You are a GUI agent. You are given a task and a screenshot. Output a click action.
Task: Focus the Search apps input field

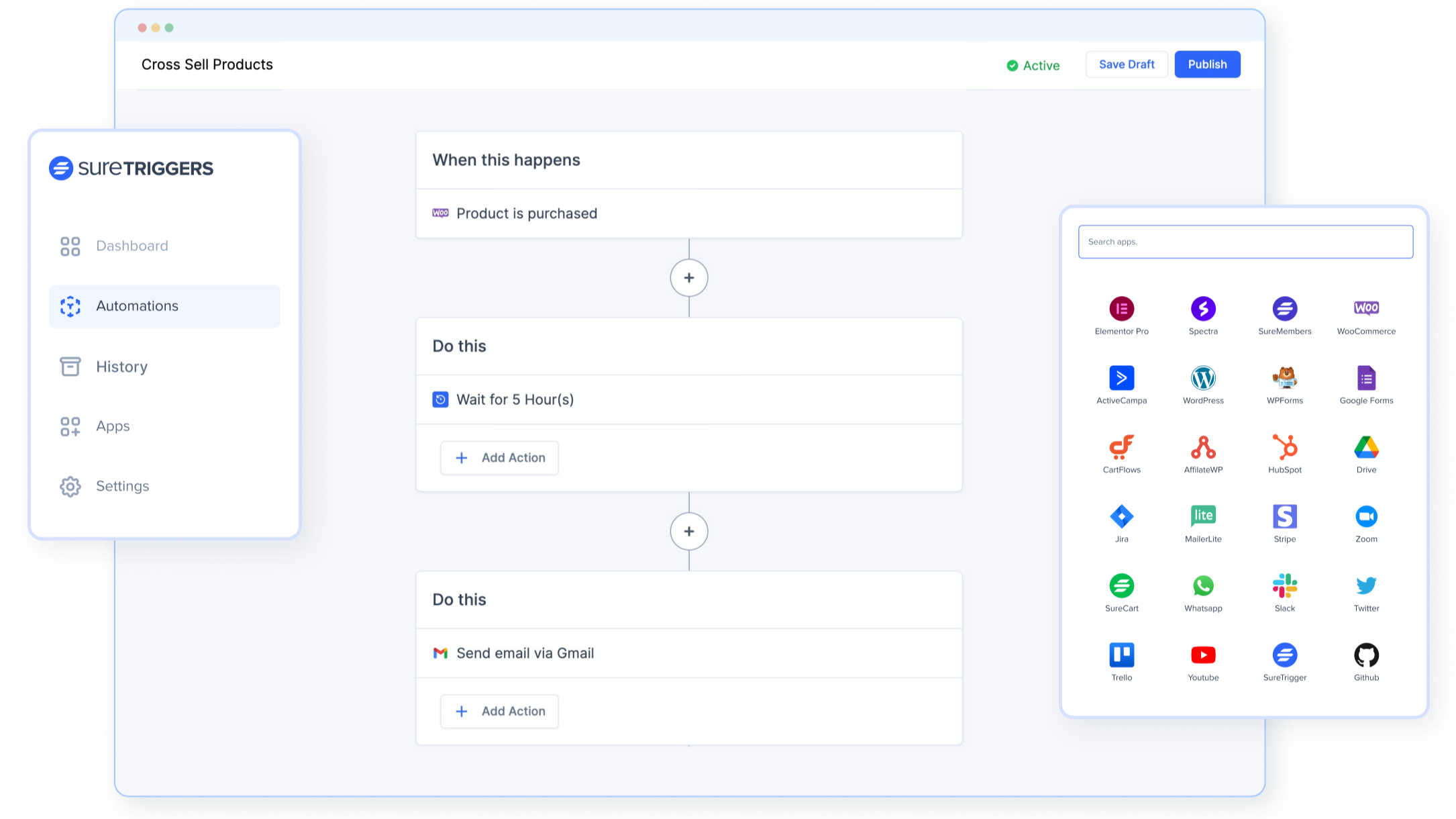click(1245, 242)
